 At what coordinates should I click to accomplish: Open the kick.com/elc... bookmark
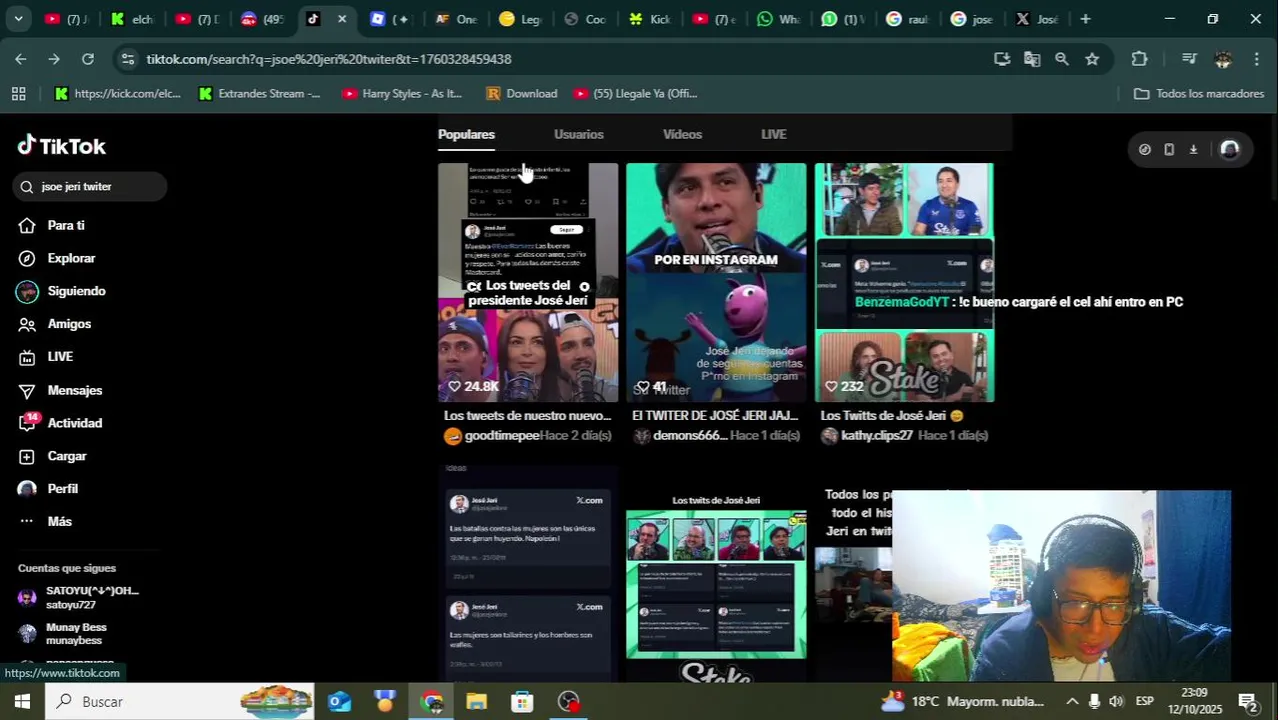coord(117,93)
